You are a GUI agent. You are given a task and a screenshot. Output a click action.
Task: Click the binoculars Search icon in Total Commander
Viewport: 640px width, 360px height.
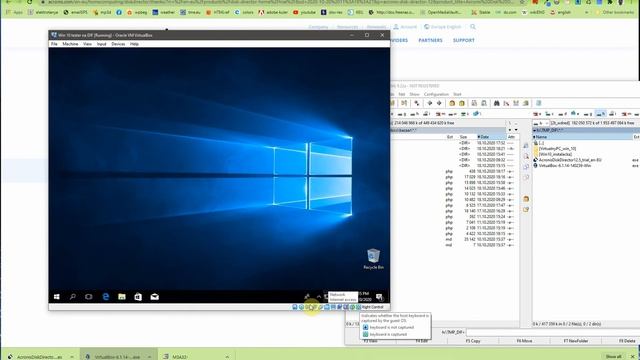coord(497,104)
